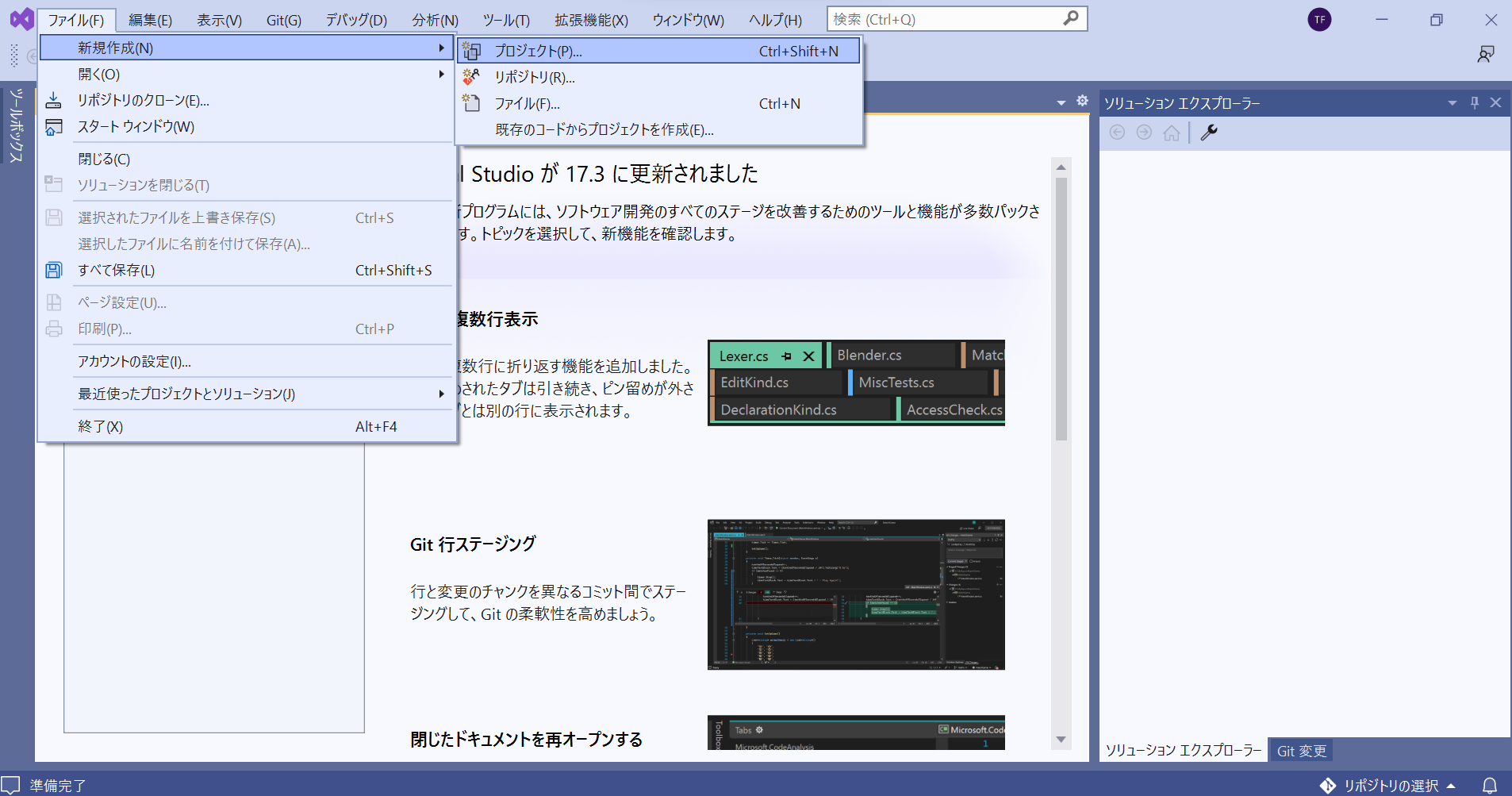This screenshot has width=1512, height=796.
Task: Choose 閉じる(C) in the File menu
Action: pyautogui.click(x=247, y=159)
